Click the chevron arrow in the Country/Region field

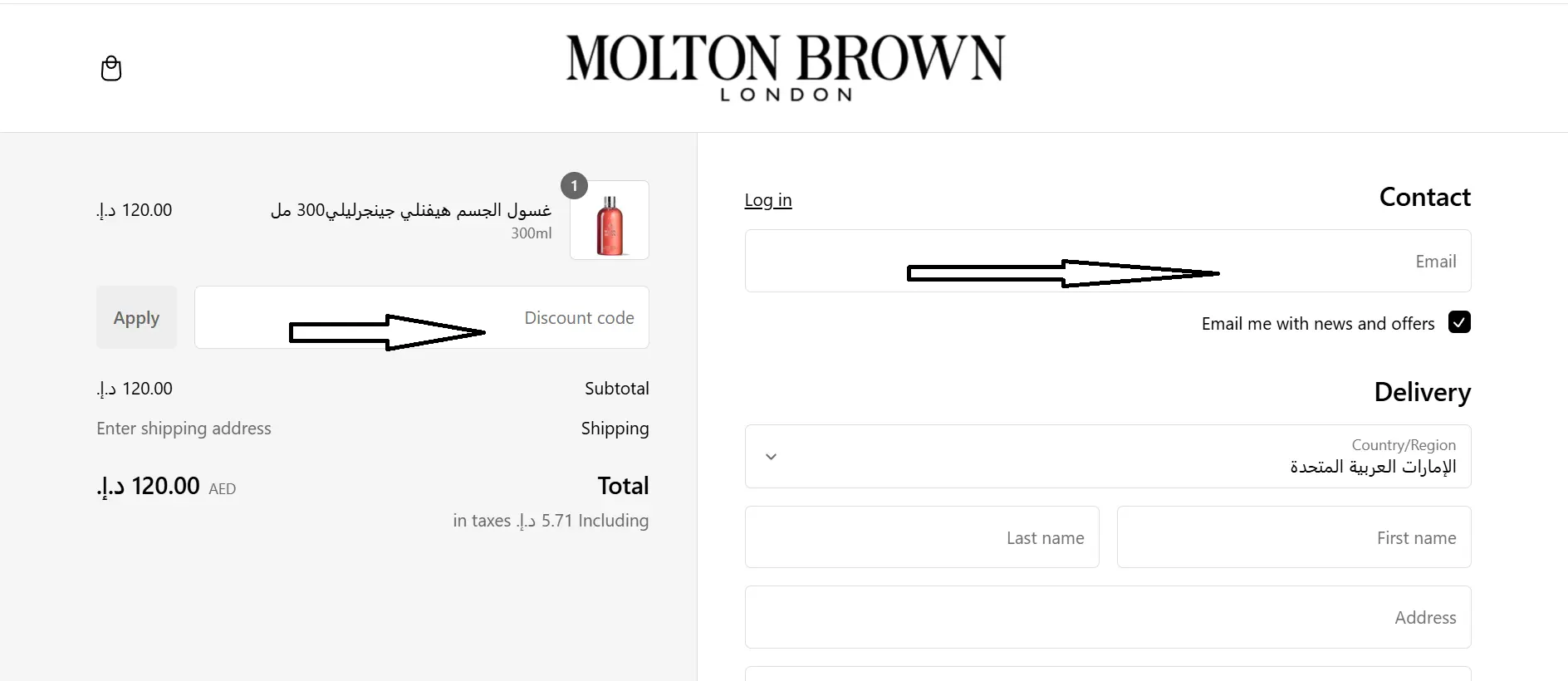coord(771,457)
